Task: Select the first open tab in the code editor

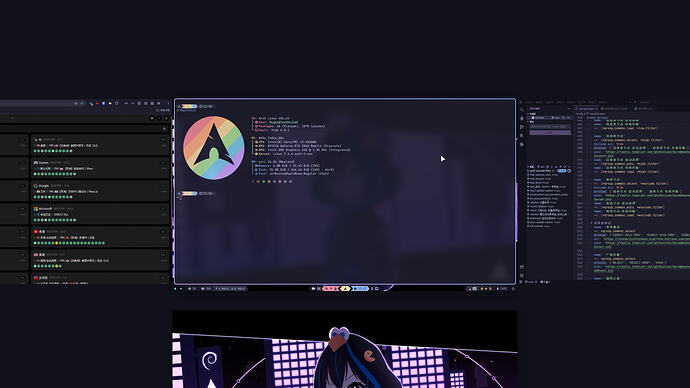Action: point(587,109)
